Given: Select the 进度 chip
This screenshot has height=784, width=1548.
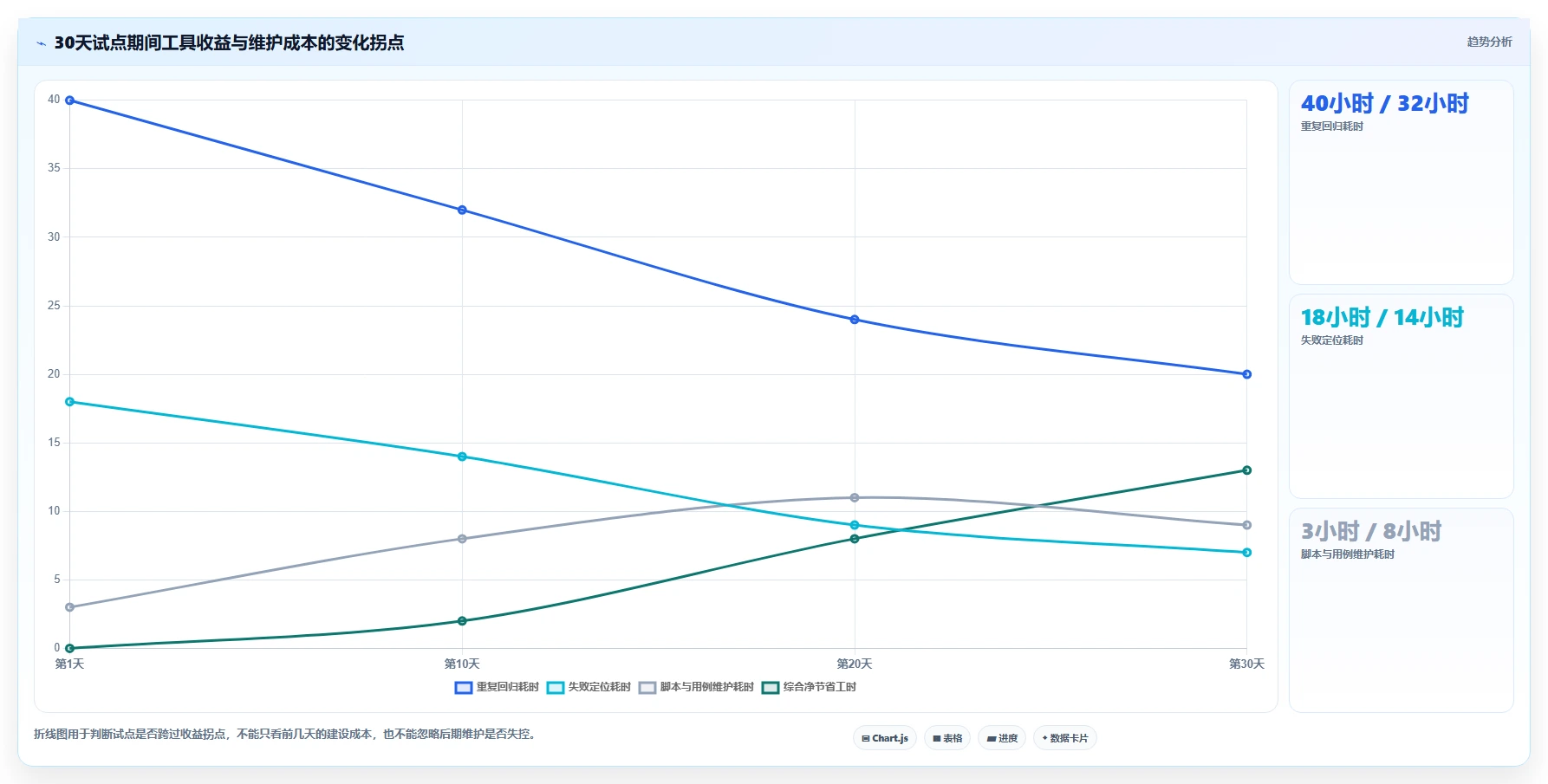Looking at the screenshot, I should 1002,738.
